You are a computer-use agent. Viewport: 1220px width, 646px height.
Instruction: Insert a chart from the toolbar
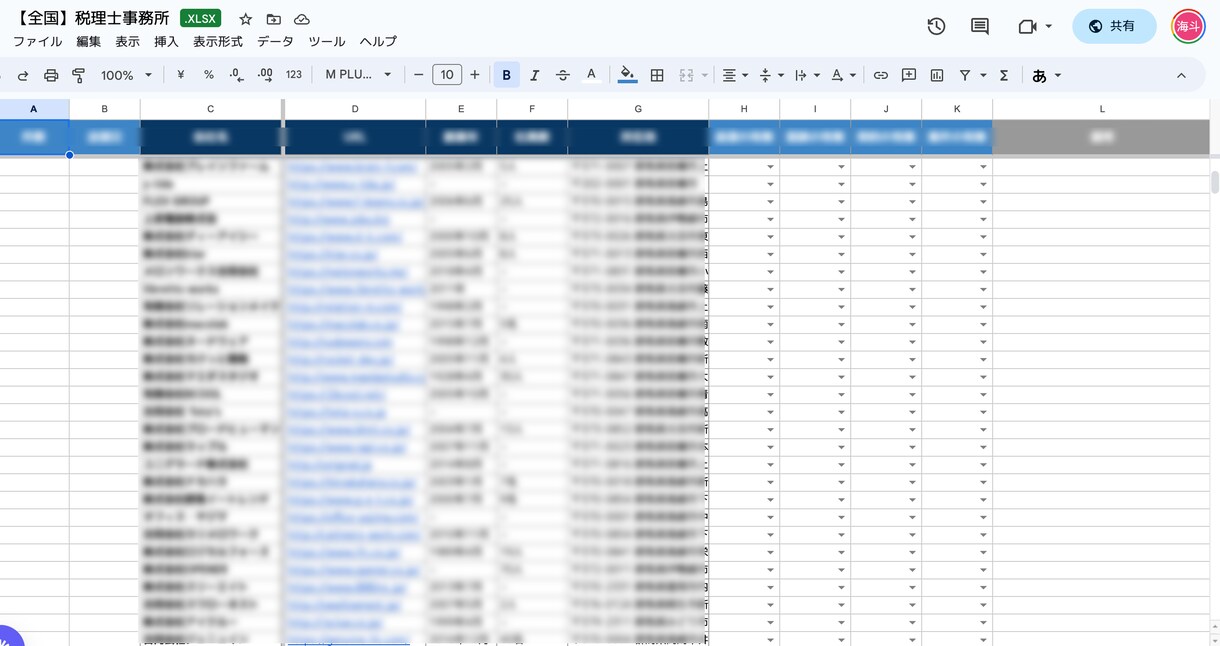click(x=937, y=75)
